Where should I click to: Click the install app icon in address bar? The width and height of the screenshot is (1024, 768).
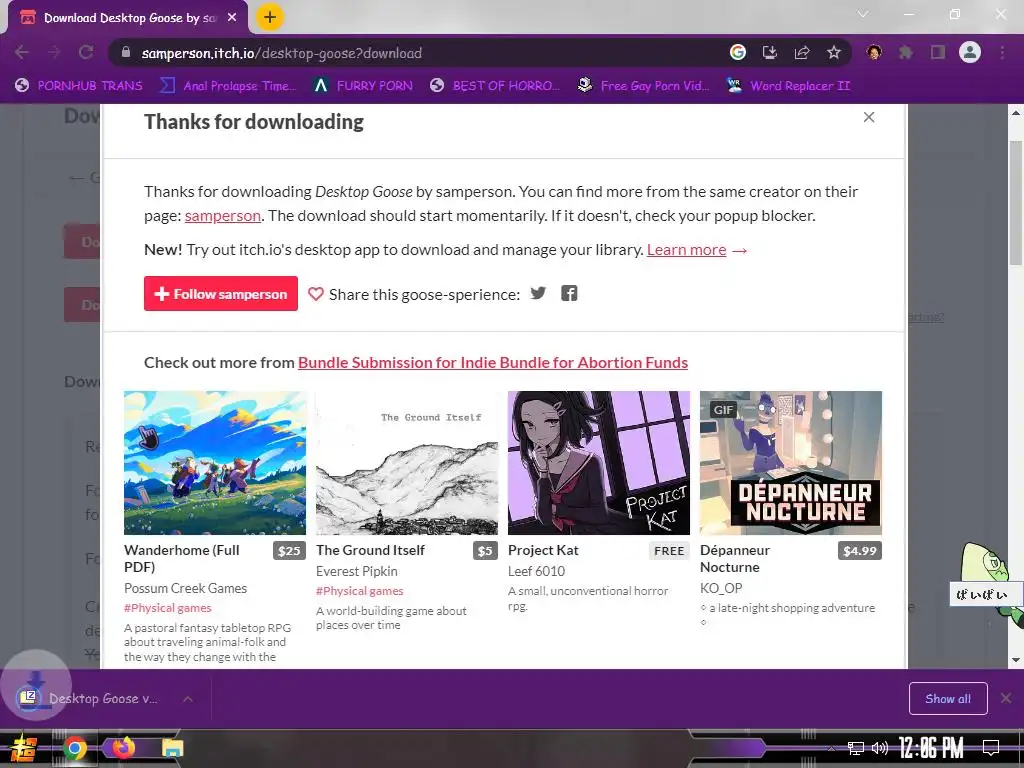click(770, 52)
